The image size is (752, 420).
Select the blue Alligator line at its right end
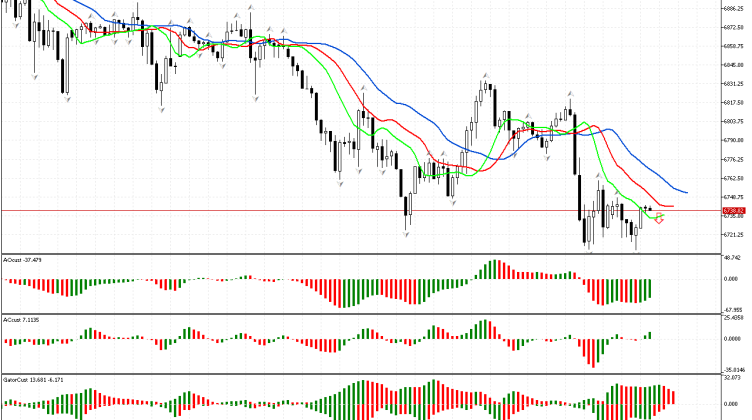click(x=685, y=190)
